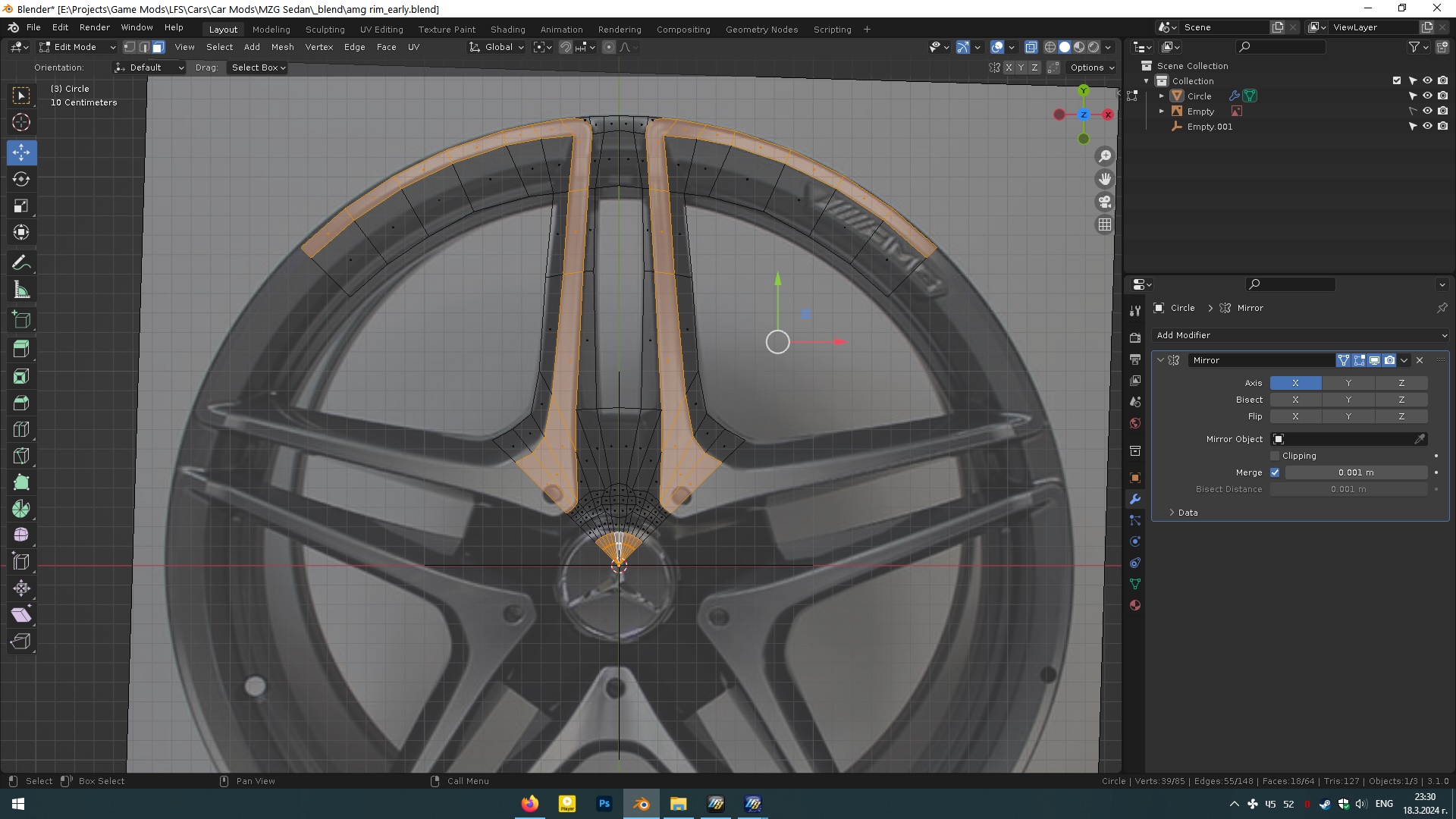Enable Y axis in Mirror modifier
1456x819 pixels.
point(1348,383)
